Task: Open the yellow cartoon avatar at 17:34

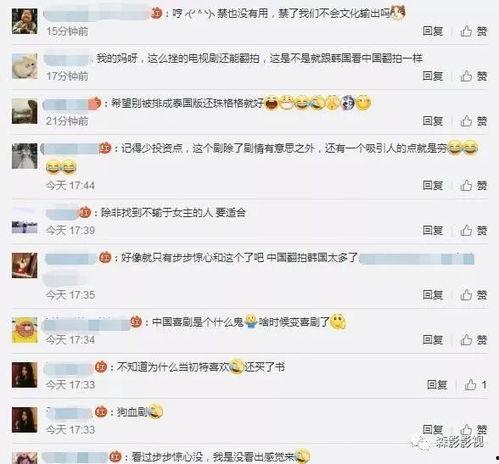Action: (24, 330)
